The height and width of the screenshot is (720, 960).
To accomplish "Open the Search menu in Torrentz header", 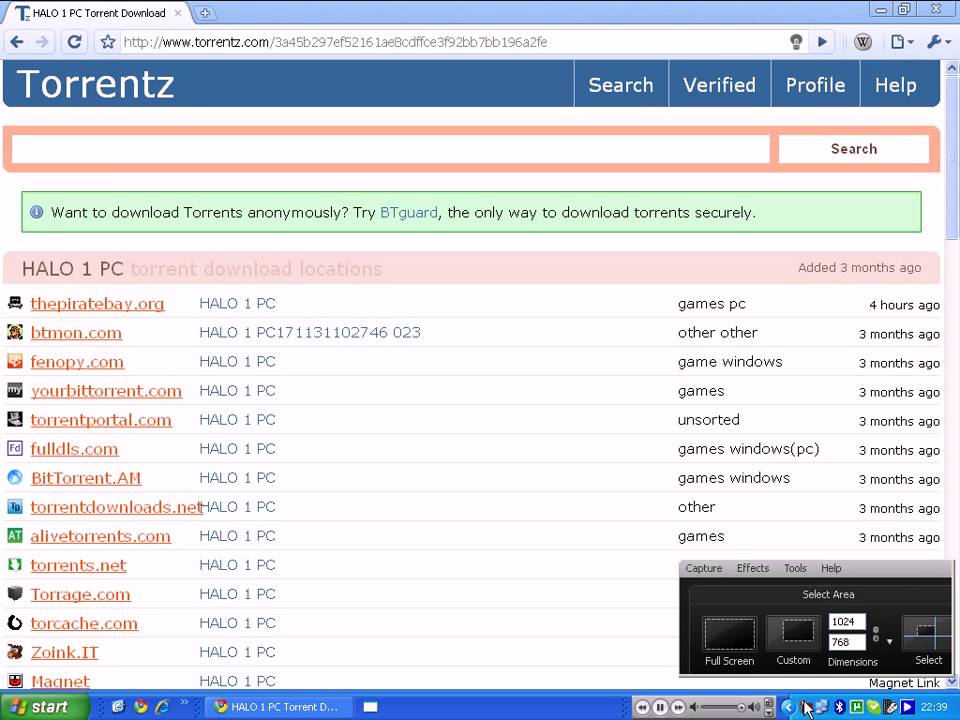I will tap(621, 84).
